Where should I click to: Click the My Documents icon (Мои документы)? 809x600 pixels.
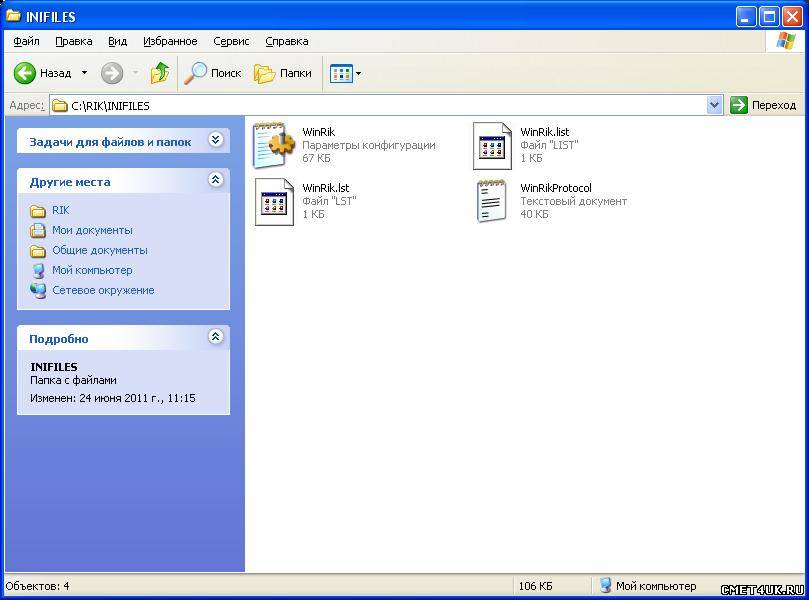(38, 231)
